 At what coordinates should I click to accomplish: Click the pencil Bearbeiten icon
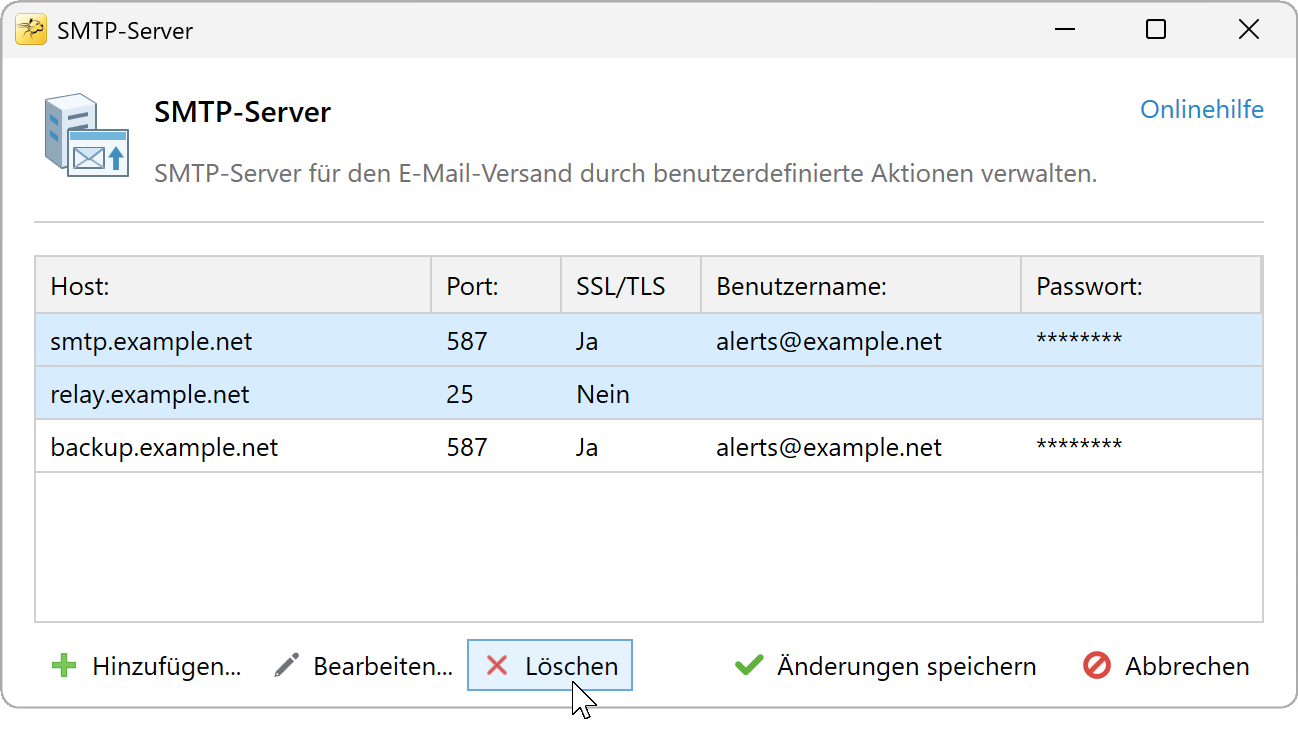click(x=287, y=666)
